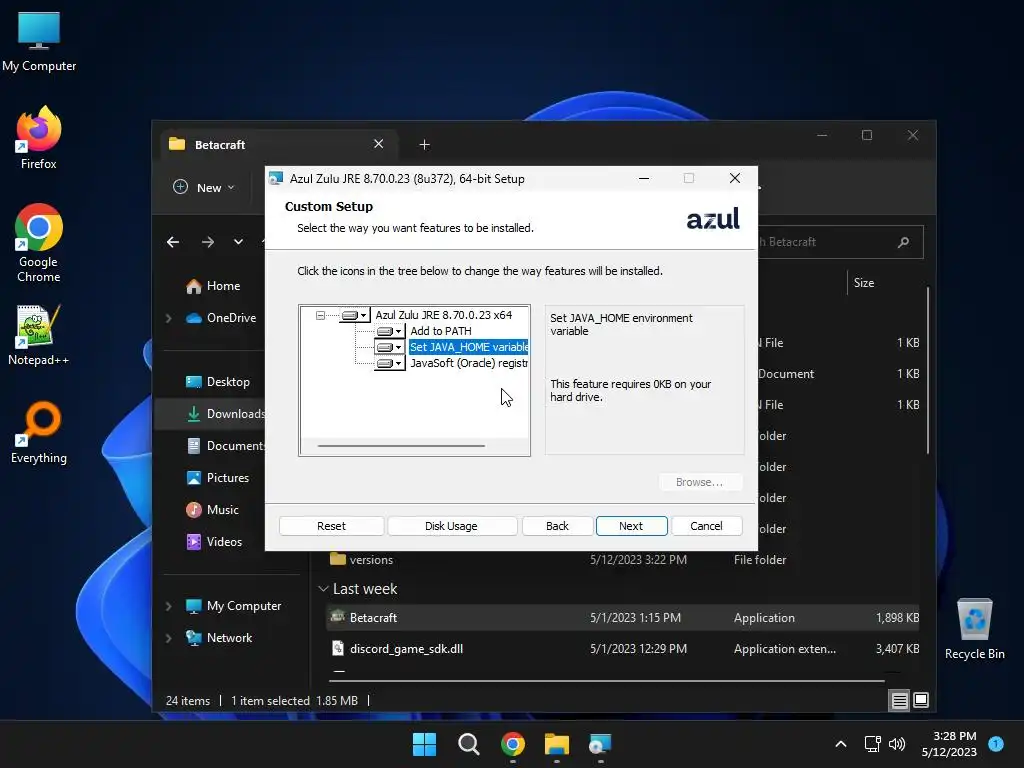Expand My Computer in the Explorer sidebar
This screenshot has height=768, width=1024.
(x=168, y=606)
